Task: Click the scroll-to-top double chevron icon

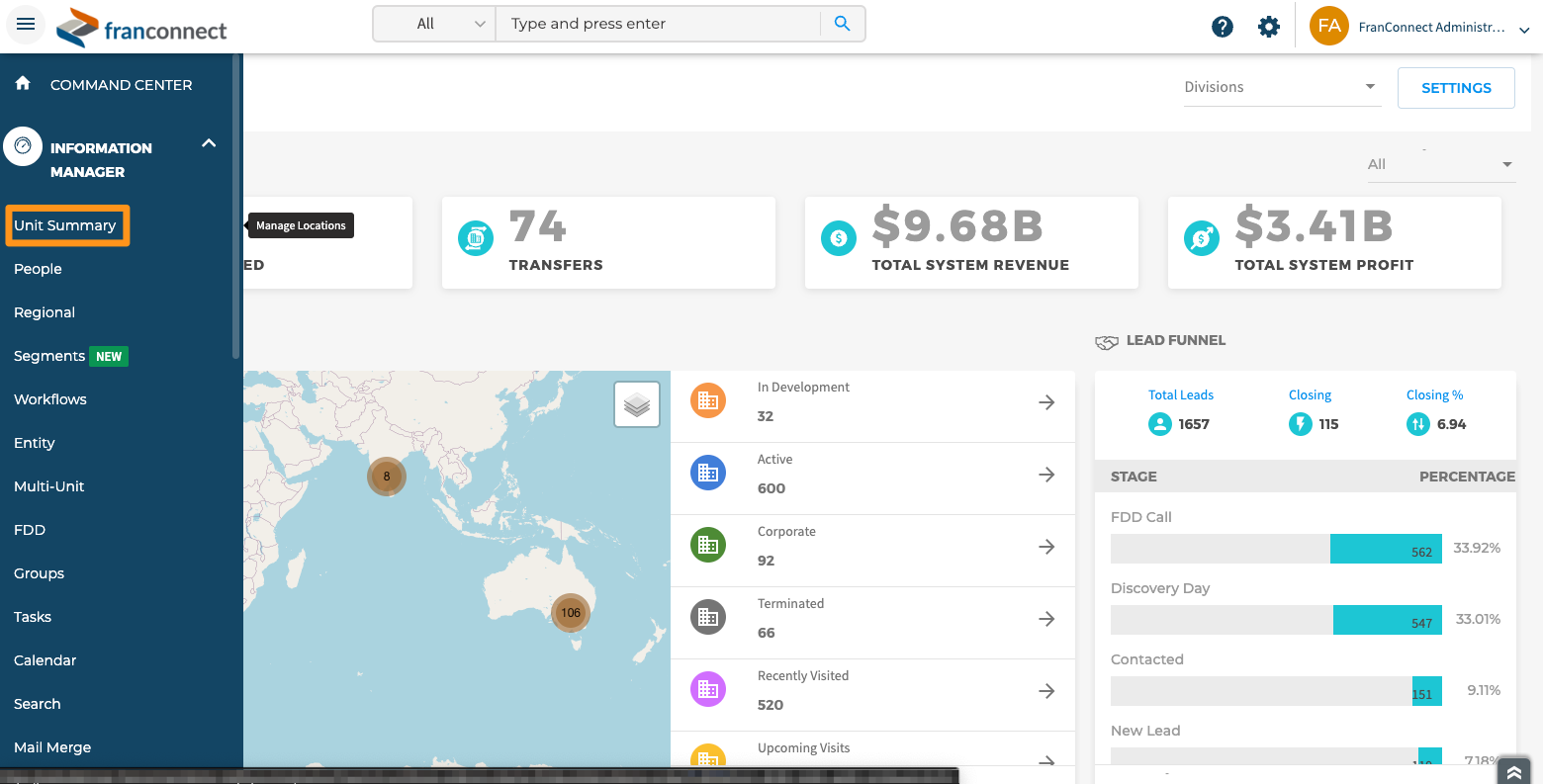Action: (x=1513, y=770)
